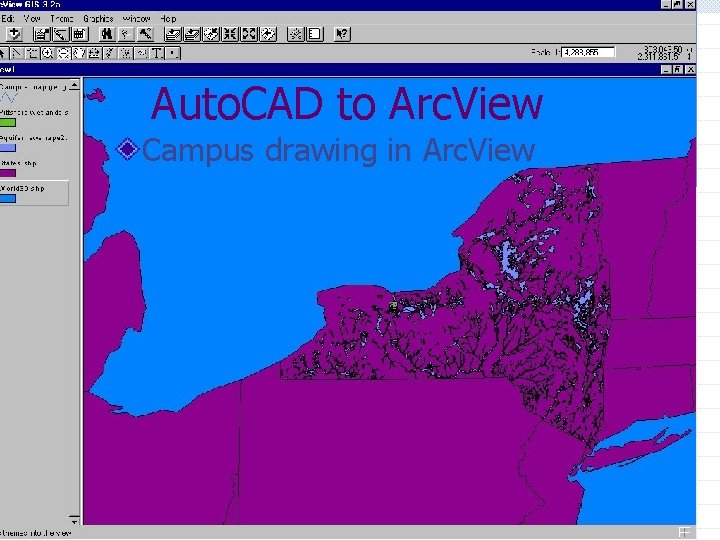Viewport: 720px width, 540px height.
Task: Click the small green campus feature on map
Action: point(392,305)
